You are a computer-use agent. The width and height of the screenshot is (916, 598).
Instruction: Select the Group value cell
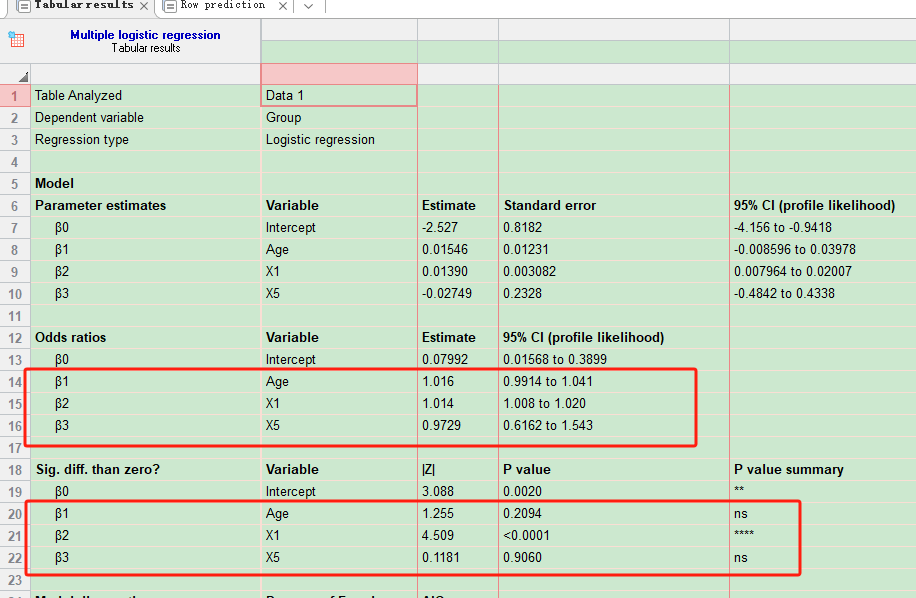coord(339,118)
